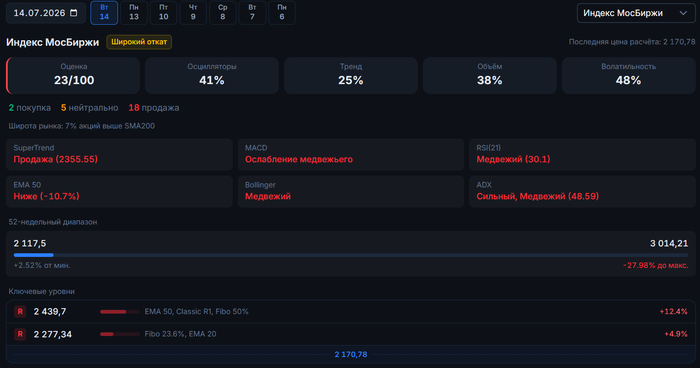Open the Осцилляторы 41% card
The height and width of the screenshot is (368, 700).
pos(212,75)
